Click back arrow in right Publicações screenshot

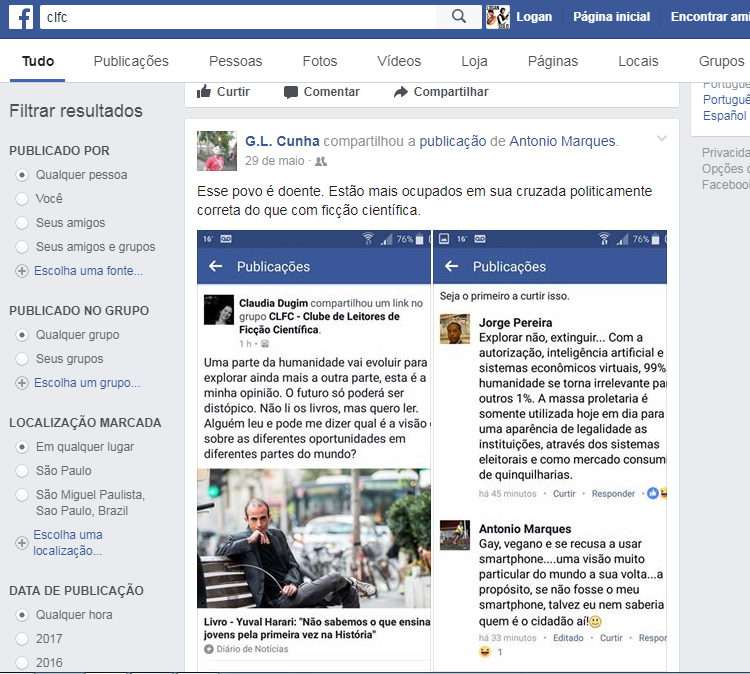[452, 266]
